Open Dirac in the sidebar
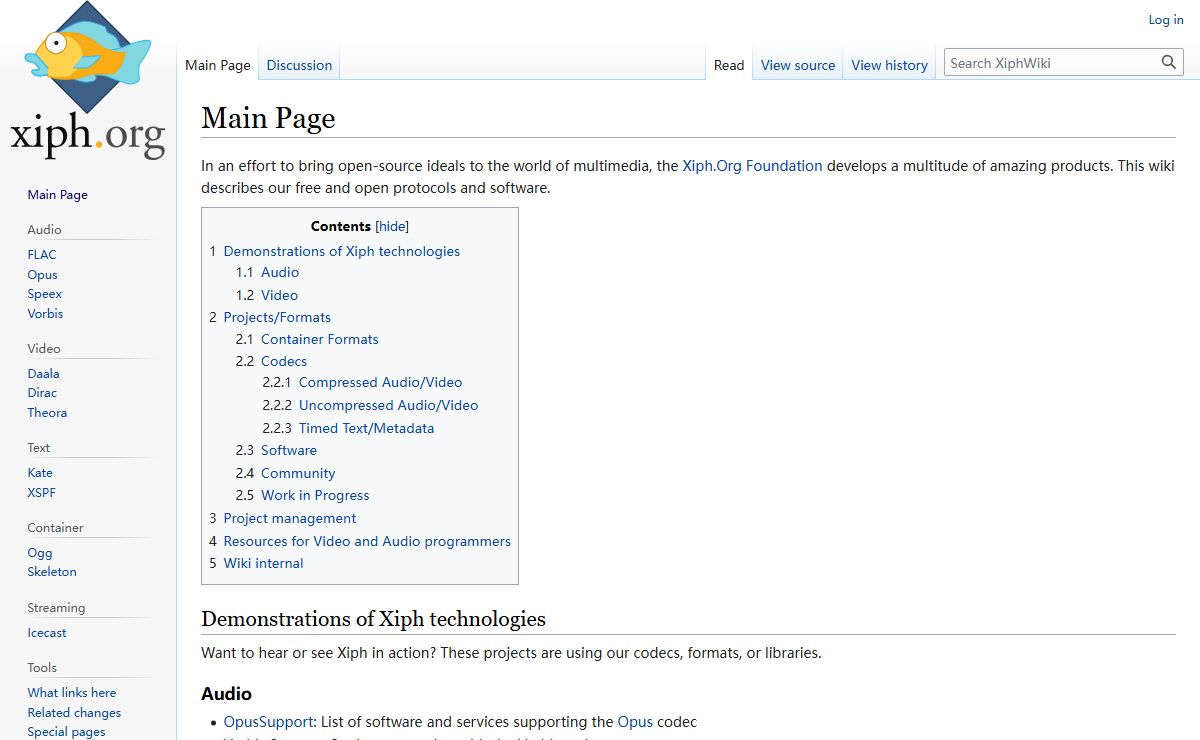 42,393
